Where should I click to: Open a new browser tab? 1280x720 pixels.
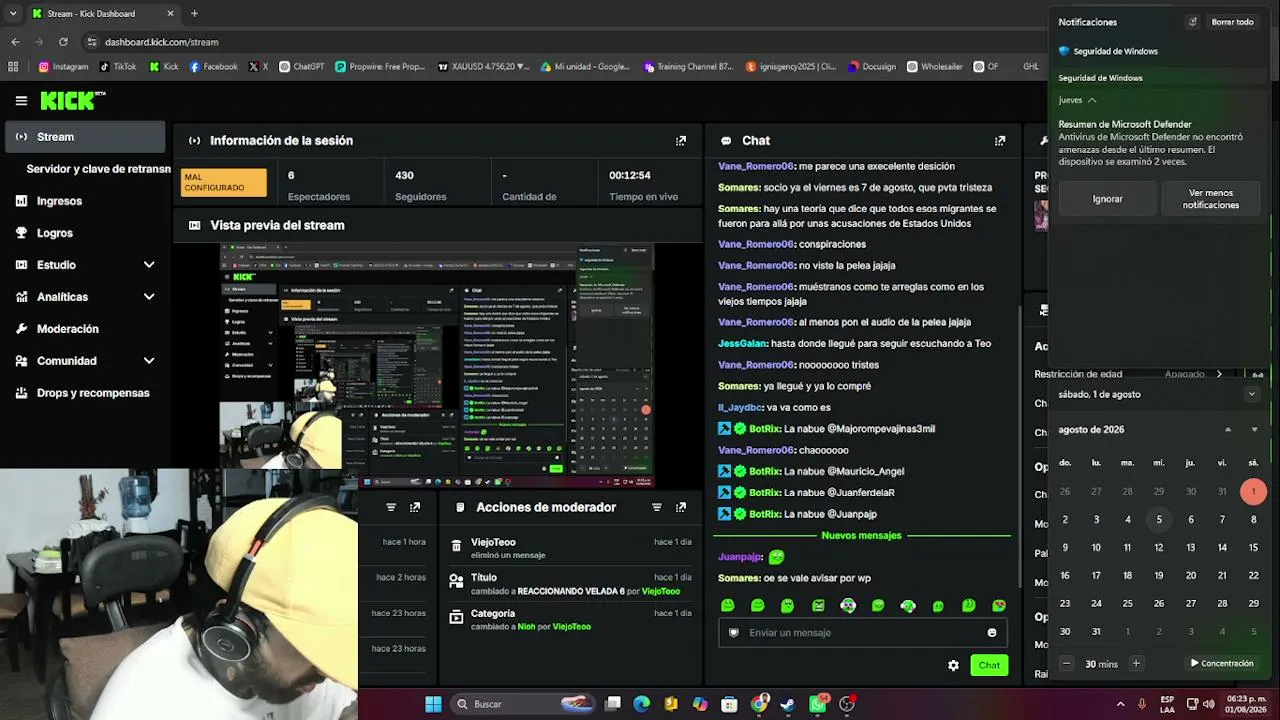click(194, 14)
